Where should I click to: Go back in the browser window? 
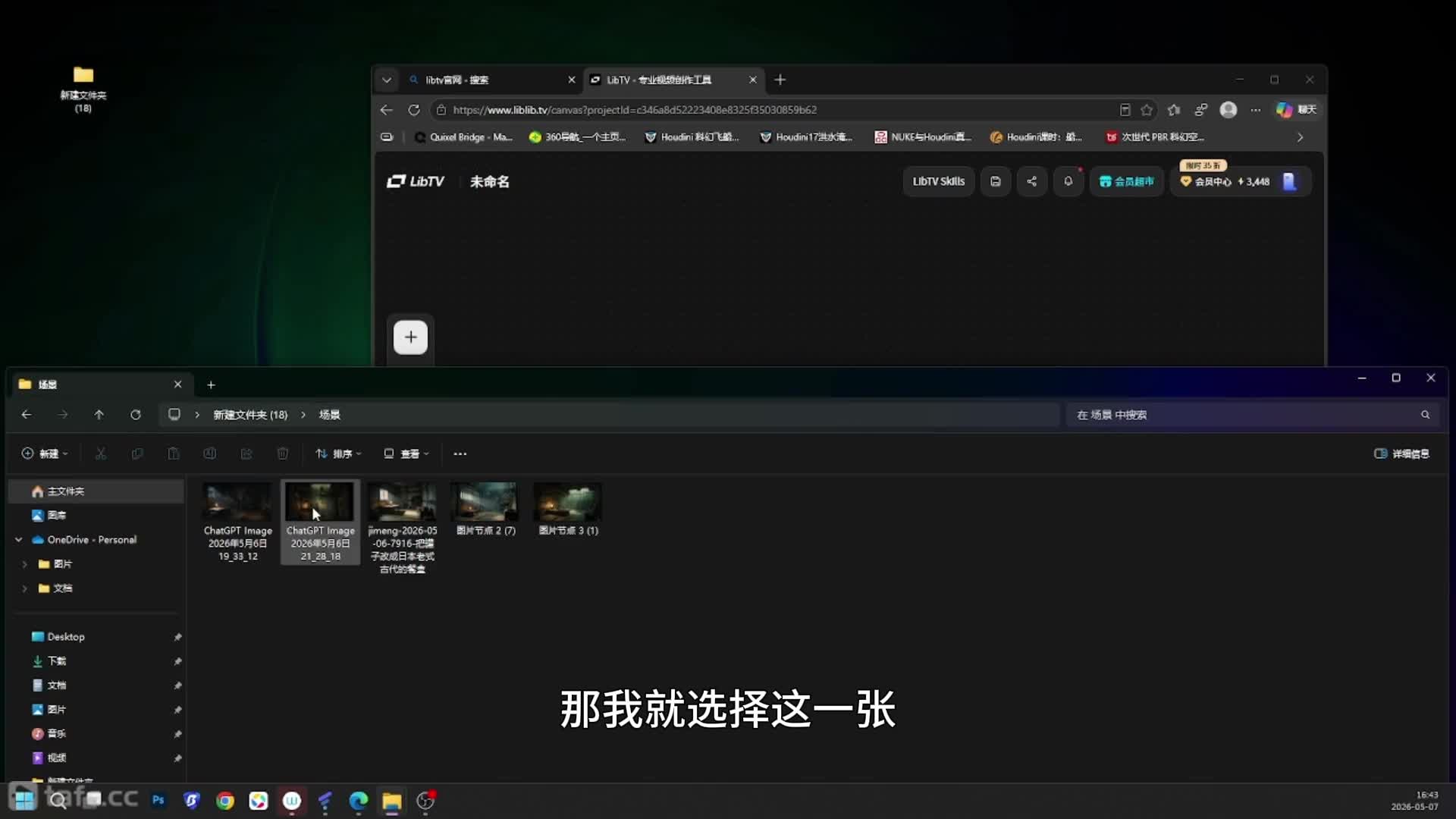[x=387, y=110]
